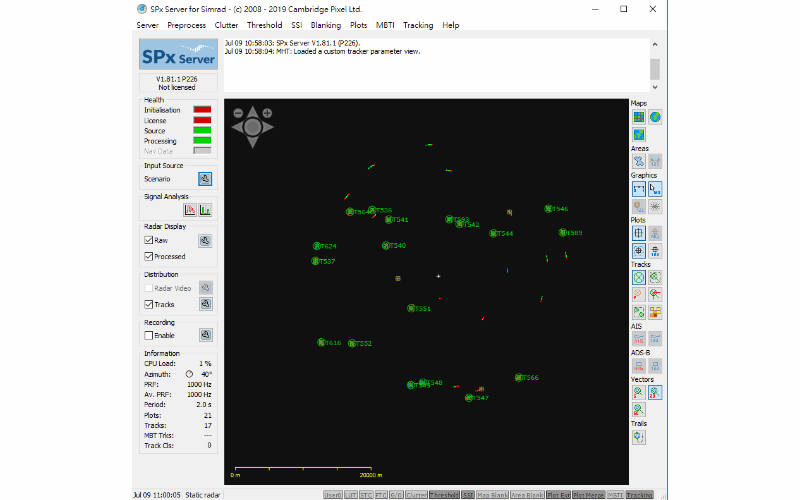800x500 pixels.
Task: Select track T551 on the radar display
Action: coord(411,309)
